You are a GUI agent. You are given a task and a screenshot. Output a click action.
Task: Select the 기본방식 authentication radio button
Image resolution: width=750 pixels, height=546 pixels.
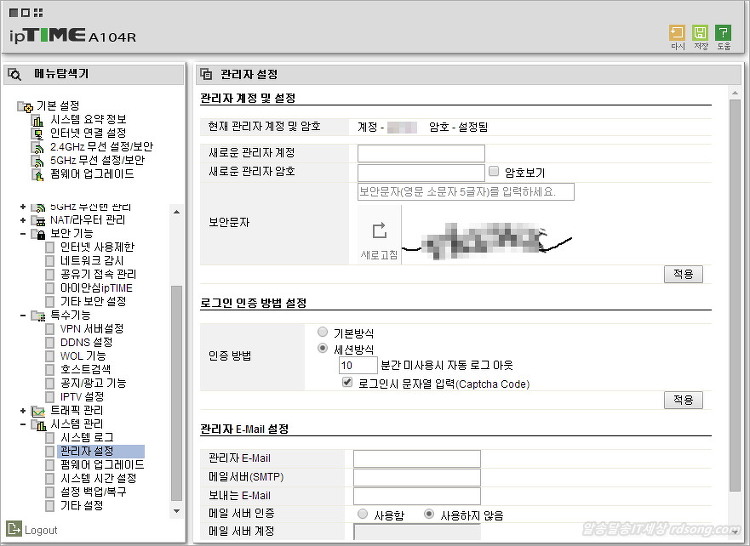point(322,332)
